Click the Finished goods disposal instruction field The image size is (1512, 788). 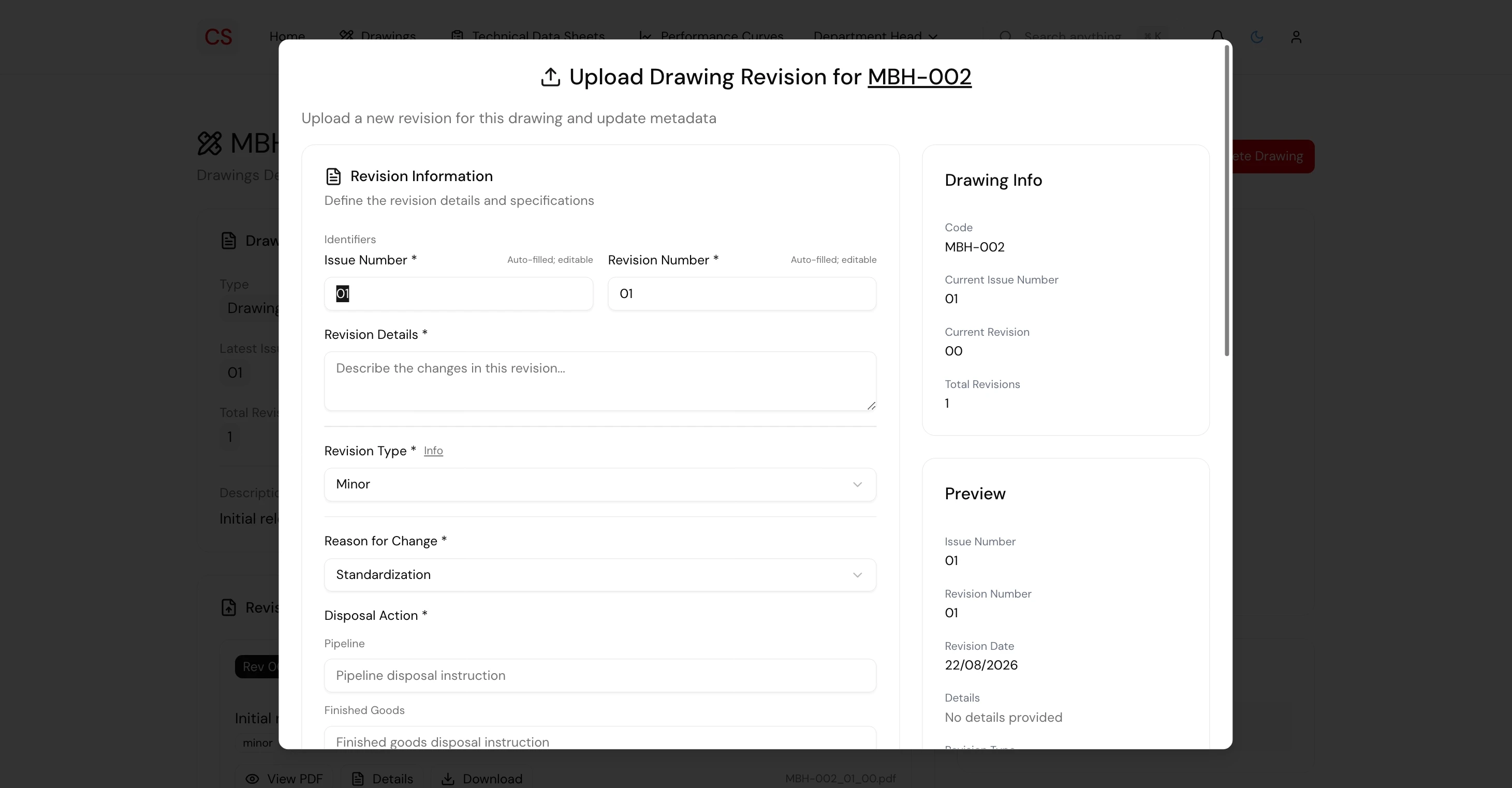(x=600, y=738)
